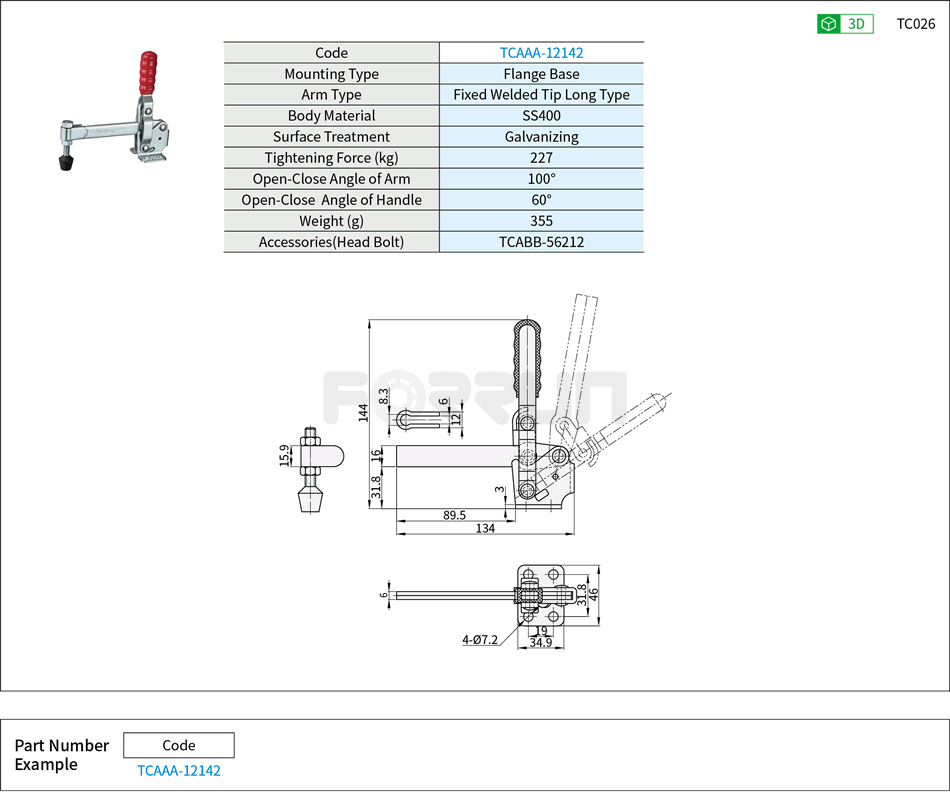This screenshot has height=796, width=950.
Task: Click the Arm Type table row
Action: pos(332,95)
